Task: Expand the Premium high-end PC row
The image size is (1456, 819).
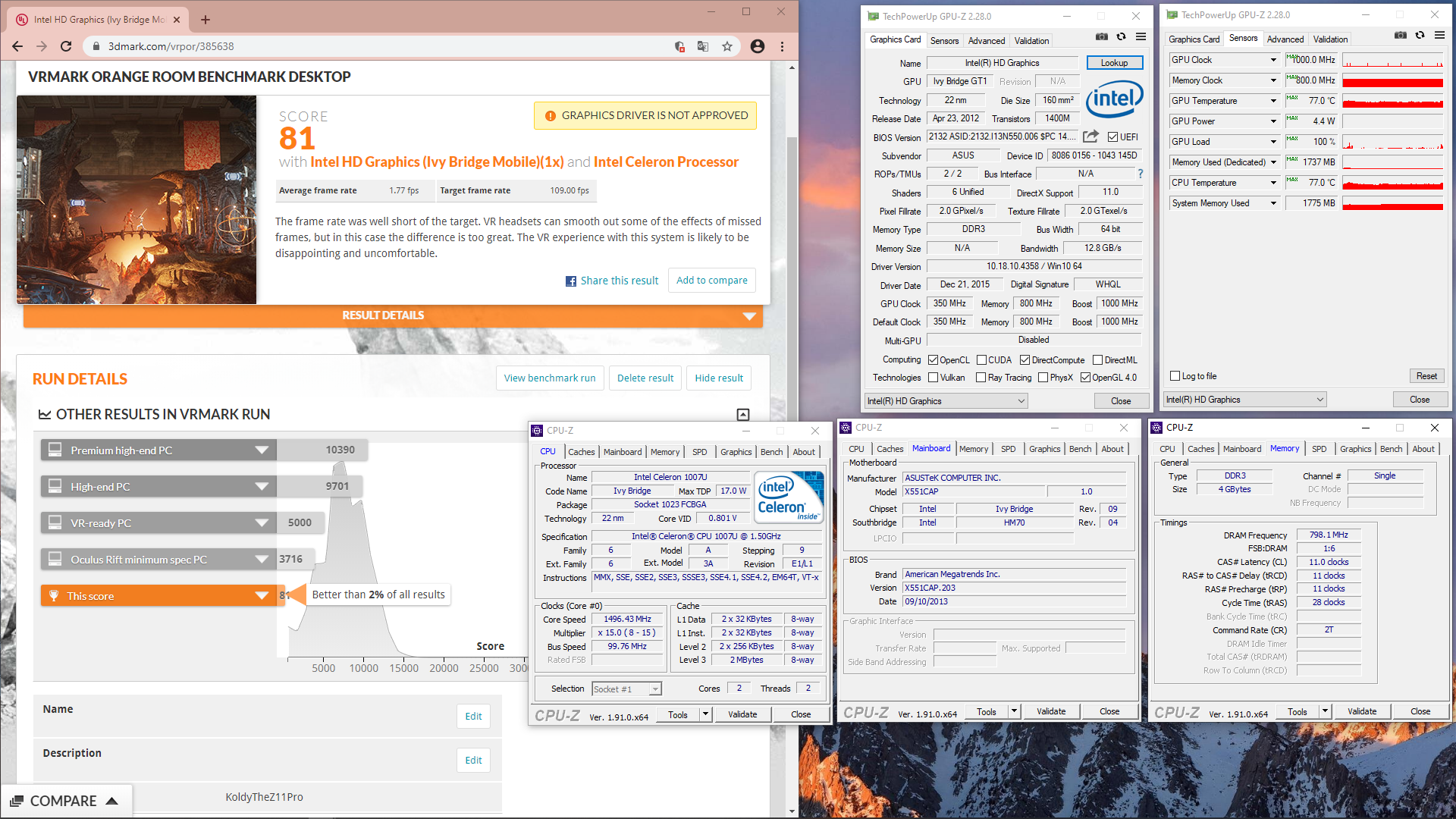Action: 262,450
